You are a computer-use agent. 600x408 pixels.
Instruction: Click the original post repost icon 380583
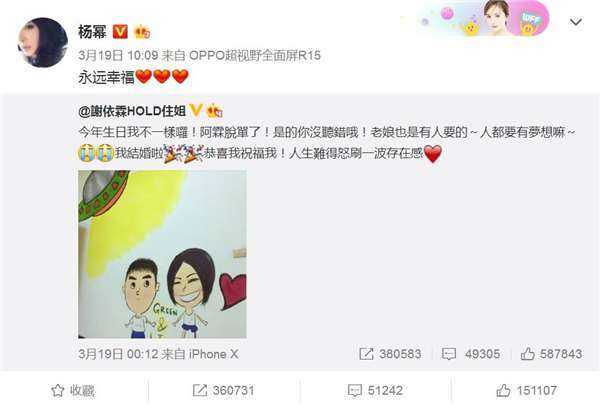[390, 354]
